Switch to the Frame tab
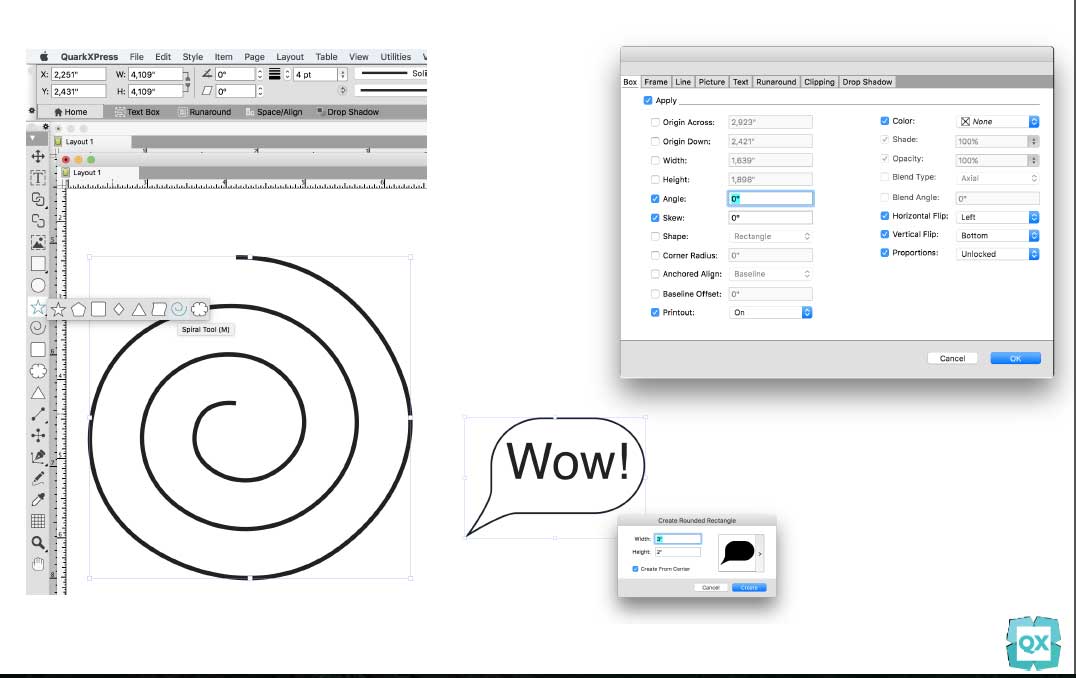The image size is (1076, 678). point(655,82)
